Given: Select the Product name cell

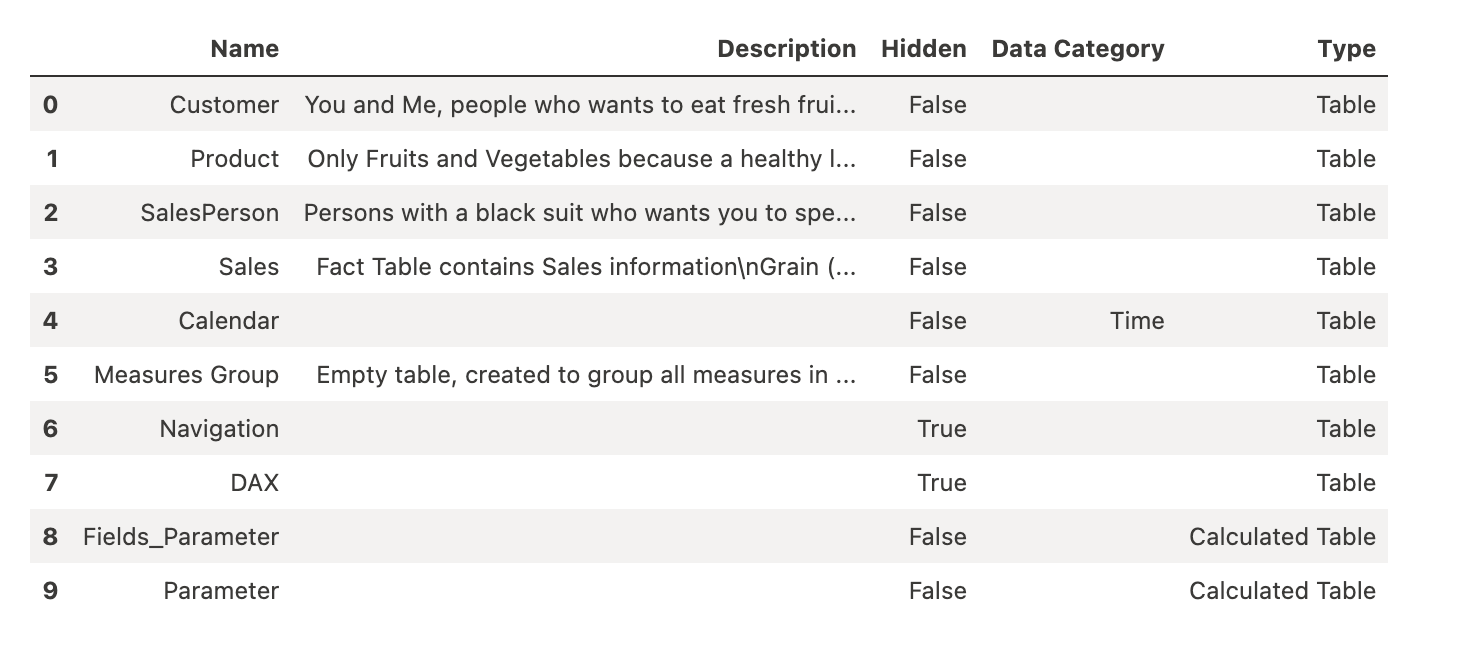Looking at the screenshot, I should 235,159.
